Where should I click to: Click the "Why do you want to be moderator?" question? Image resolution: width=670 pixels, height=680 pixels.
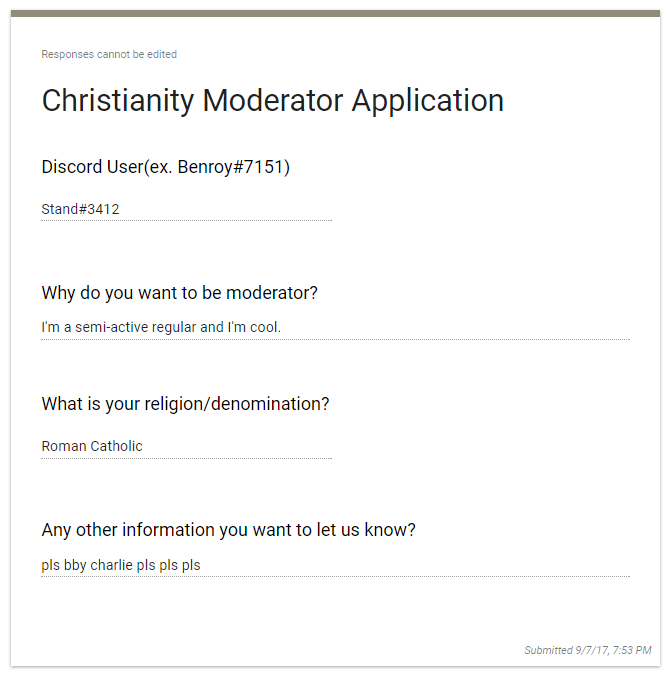(x=180, y=293)
